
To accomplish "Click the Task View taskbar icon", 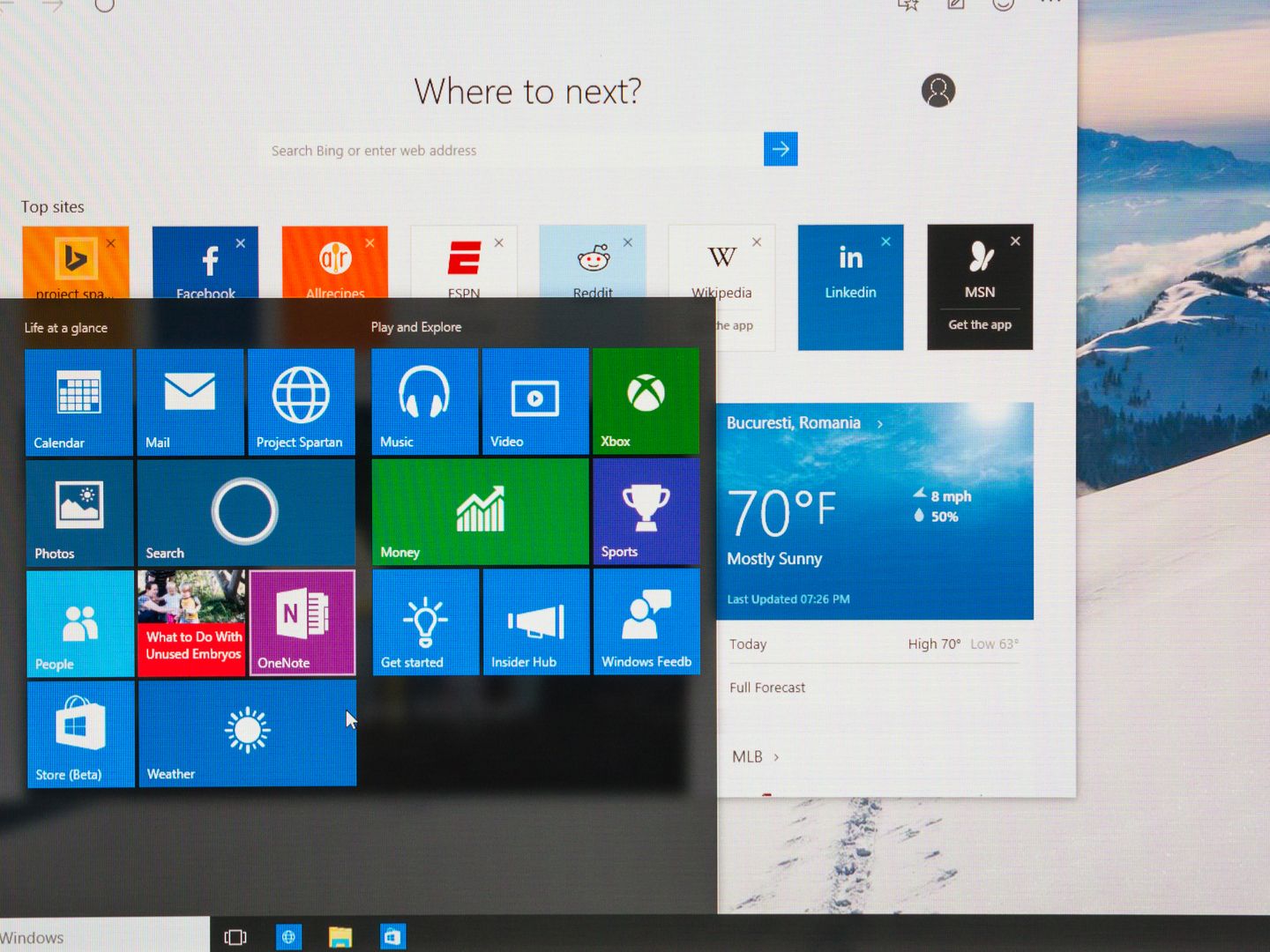I will [235, 937].
